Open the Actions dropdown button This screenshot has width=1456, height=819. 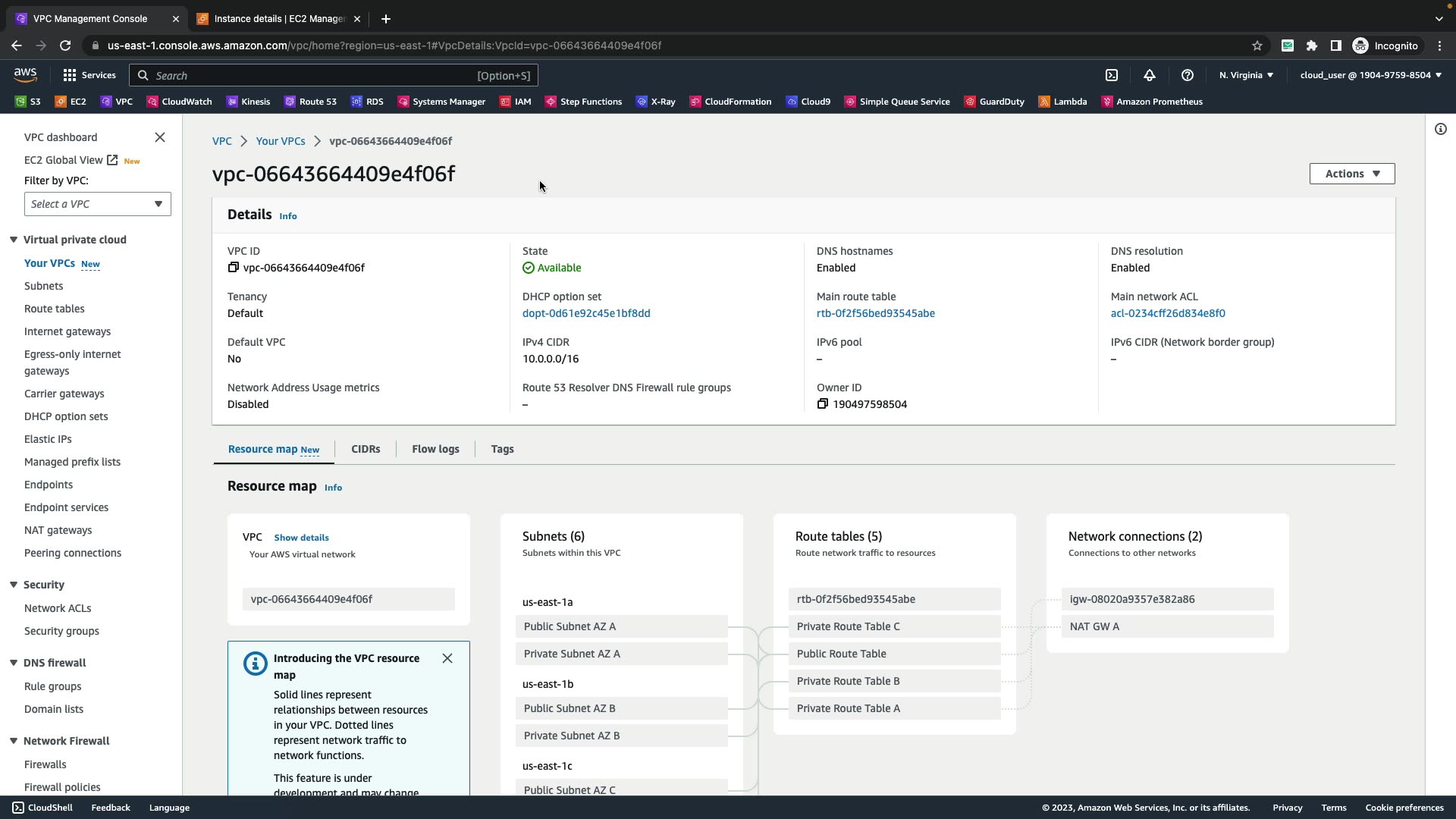pyautogui.click(x=1351, y=174)
